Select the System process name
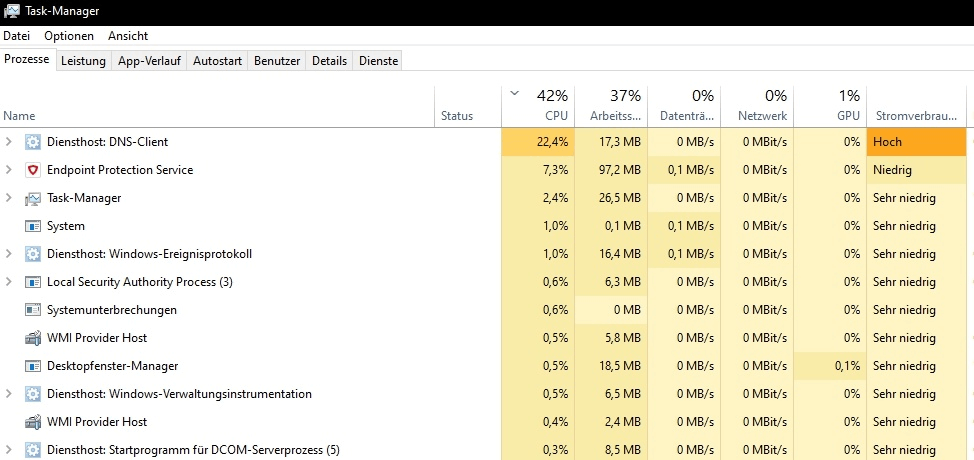Viewport: 974px width, 460px height. (66, 226)
